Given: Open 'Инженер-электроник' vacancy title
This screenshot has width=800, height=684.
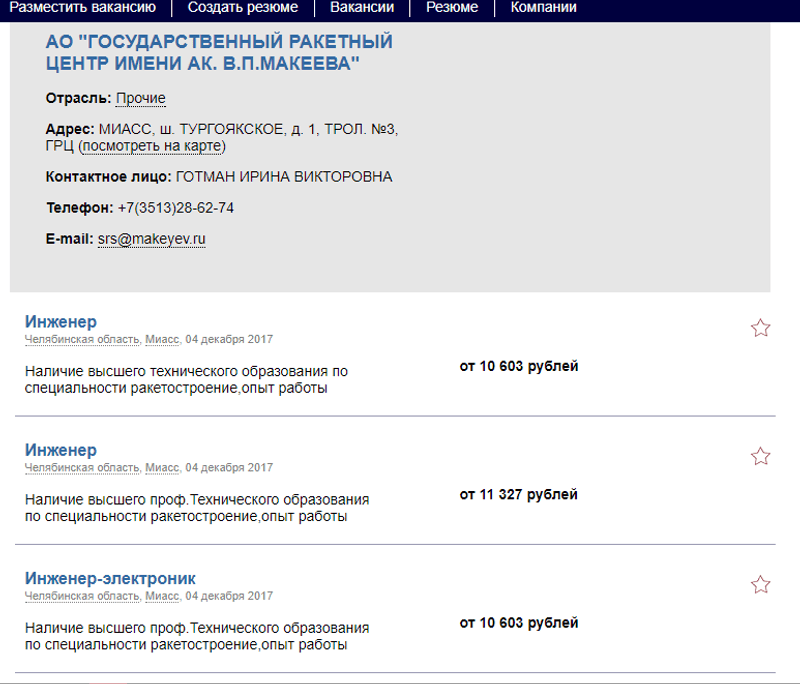Looking at the screenshot, I should tap(110, 578).
